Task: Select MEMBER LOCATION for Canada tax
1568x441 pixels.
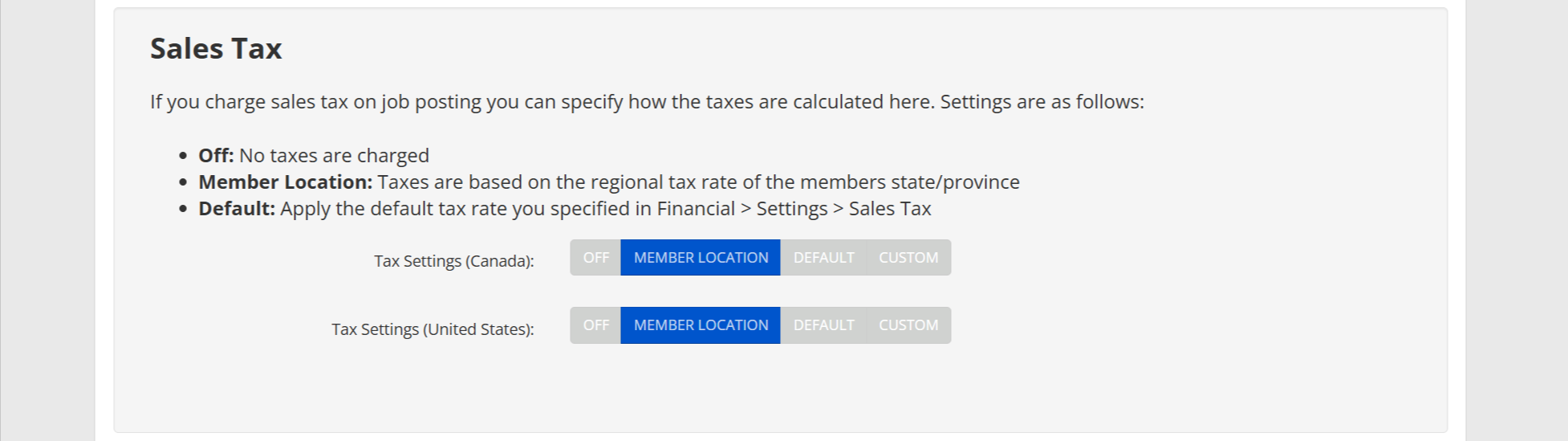Action: point(701,258)
